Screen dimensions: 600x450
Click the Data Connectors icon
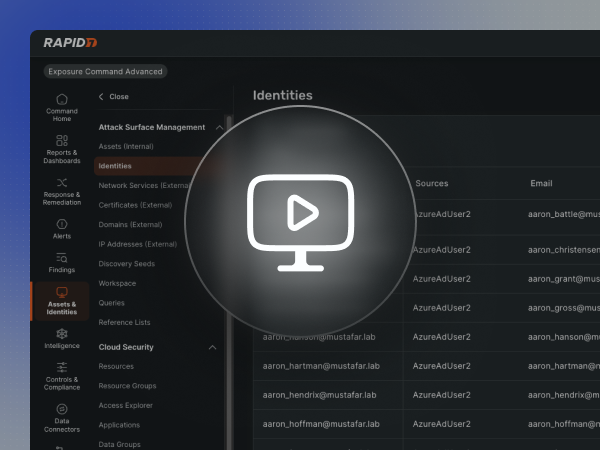[x=62, y=409]
